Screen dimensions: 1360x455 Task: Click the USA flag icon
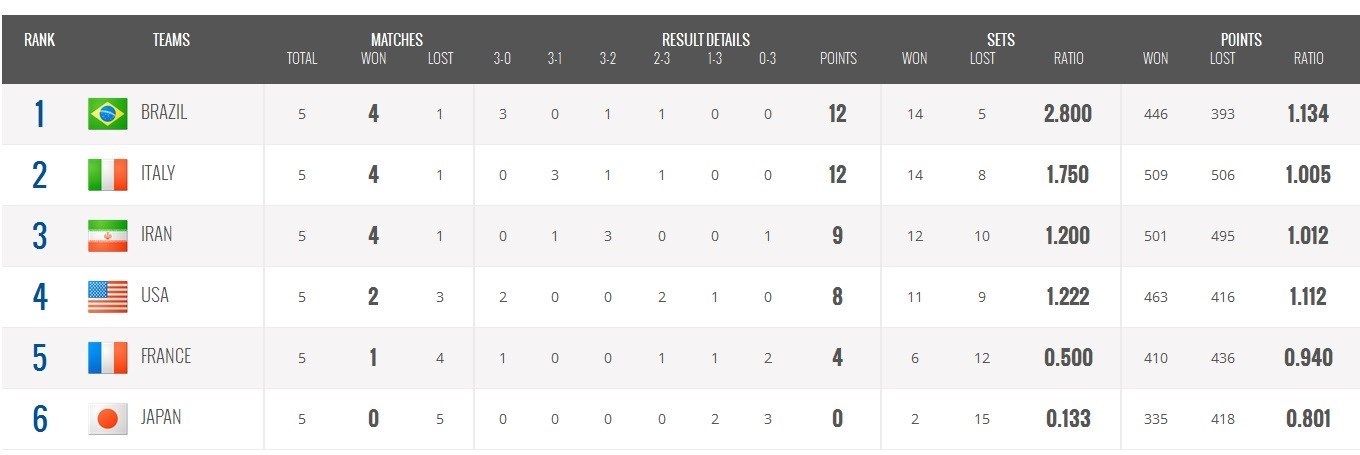pyautogui.click(x=107, y=297)
